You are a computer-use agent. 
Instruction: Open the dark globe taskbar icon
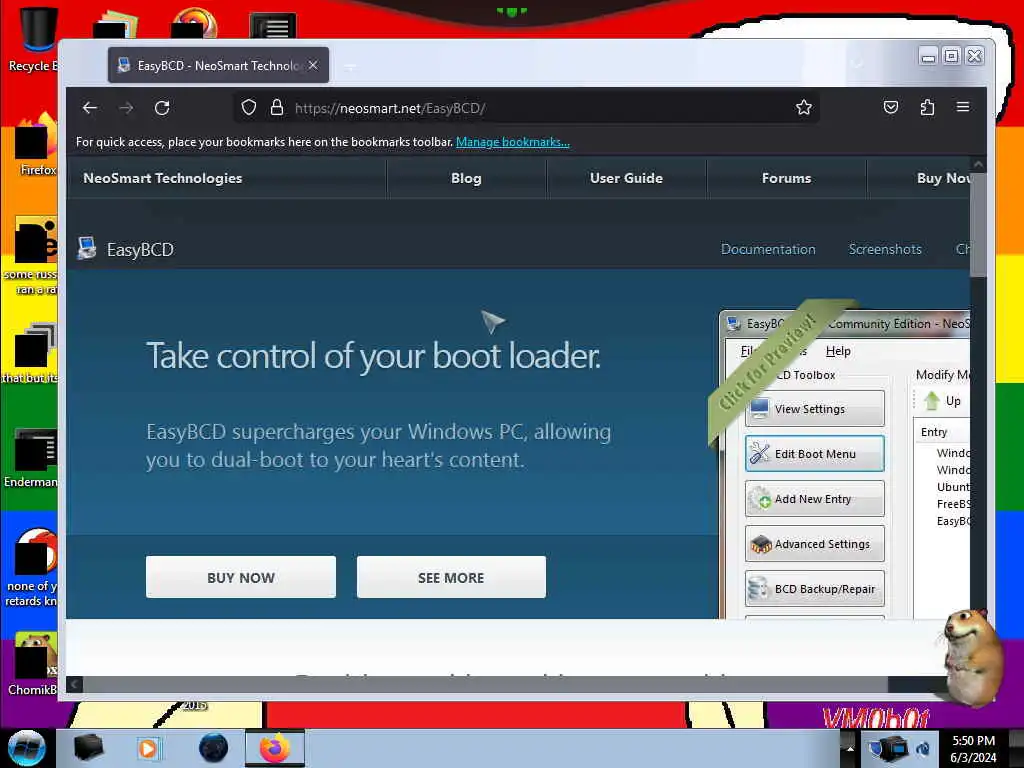(x=213, y=748)
